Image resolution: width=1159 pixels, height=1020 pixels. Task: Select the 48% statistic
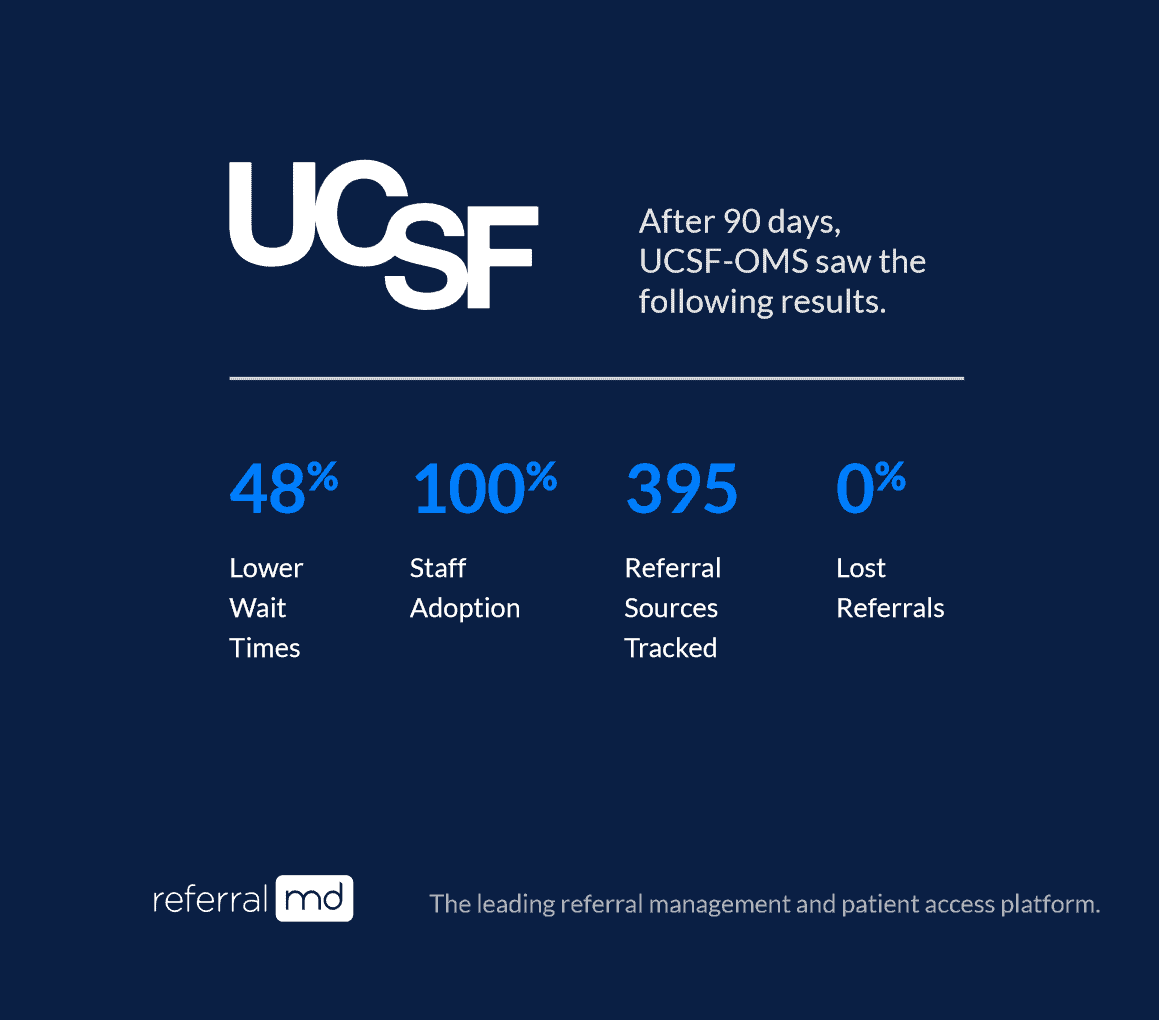tap(284, 487)
